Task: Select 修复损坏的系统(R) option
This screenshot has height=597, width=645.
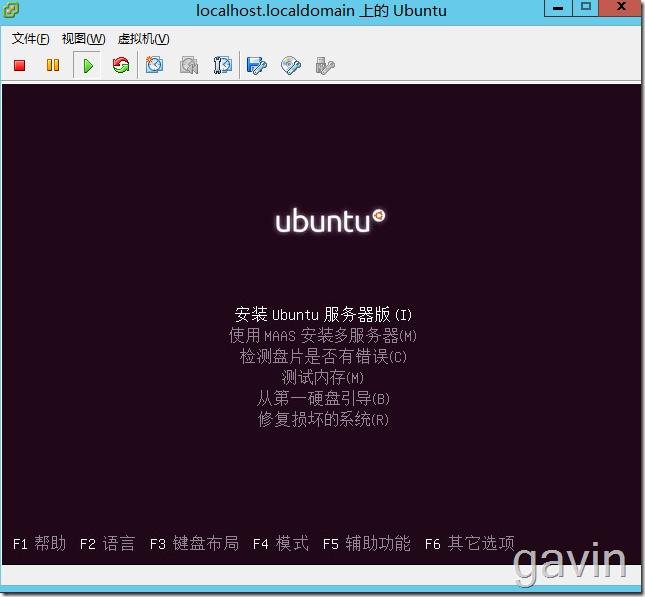Action: [323, 420]
